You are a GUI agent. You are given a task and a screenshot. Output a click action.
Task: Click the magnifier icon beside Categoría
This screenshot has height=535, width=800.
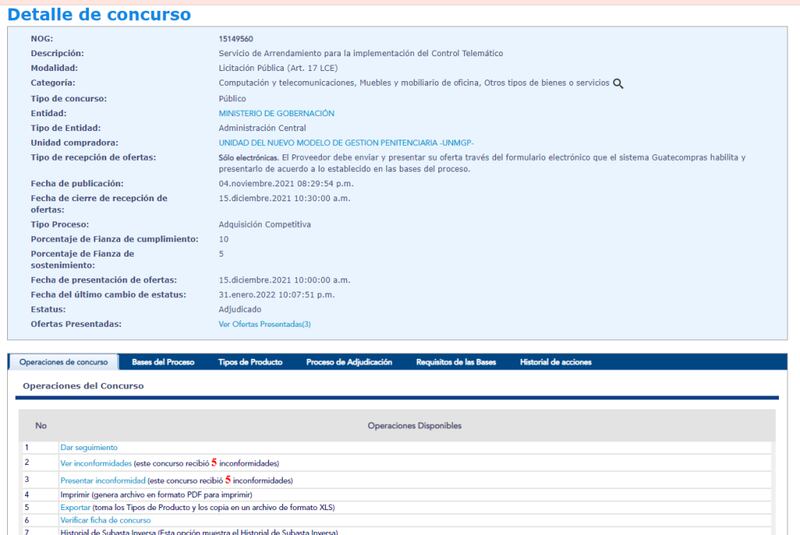pyautogui.click(x=618, y=84)
